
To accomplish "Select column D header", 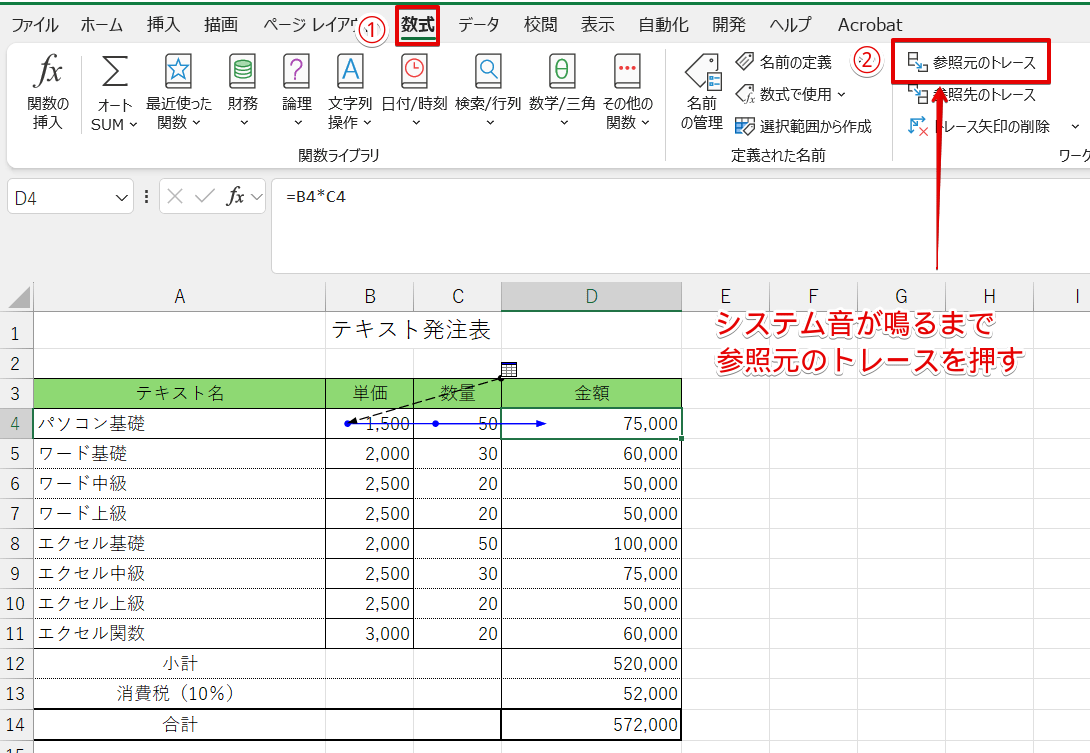I will (x=592, y=297).
